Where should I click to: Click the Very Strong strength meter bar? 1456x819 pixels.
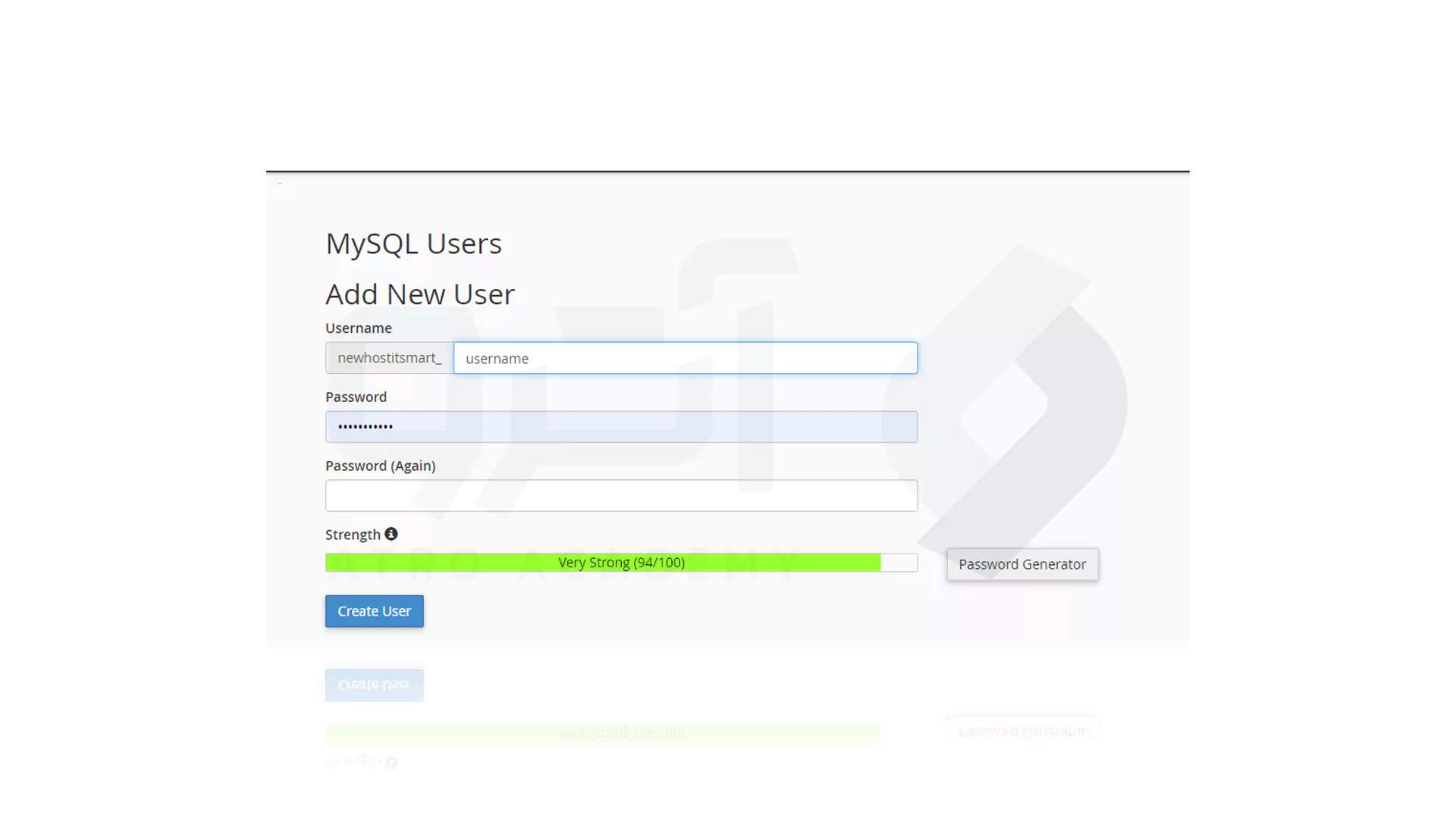pyautogui.click(x=621, y=563)
